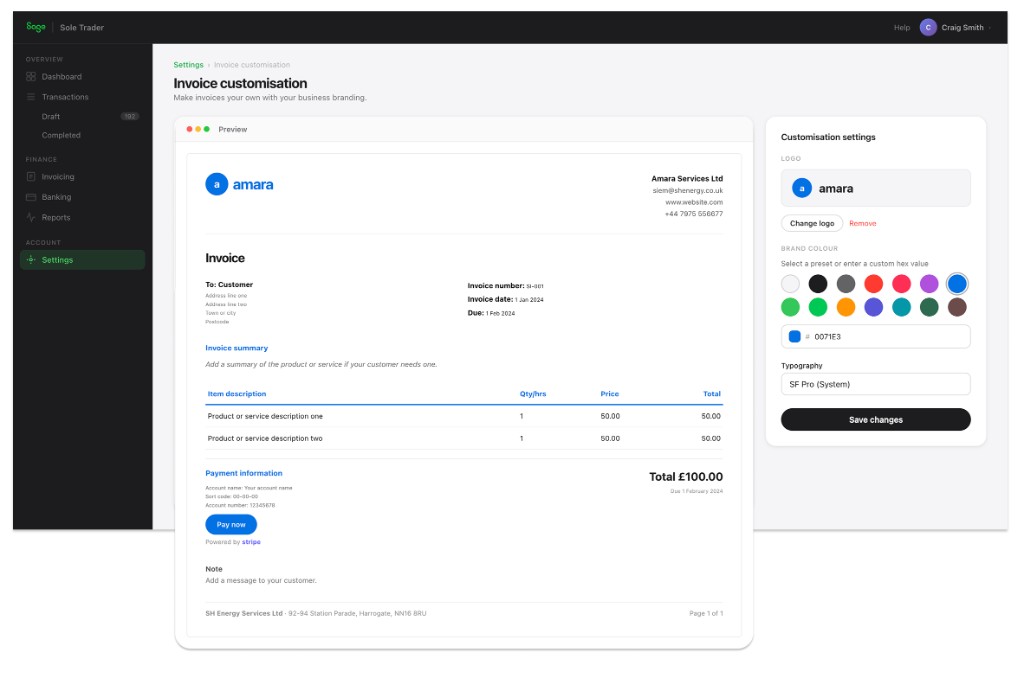Choose the purple brand colour swatch
The width and height of the screenshot is (1024, 678).
coord(928,283)
